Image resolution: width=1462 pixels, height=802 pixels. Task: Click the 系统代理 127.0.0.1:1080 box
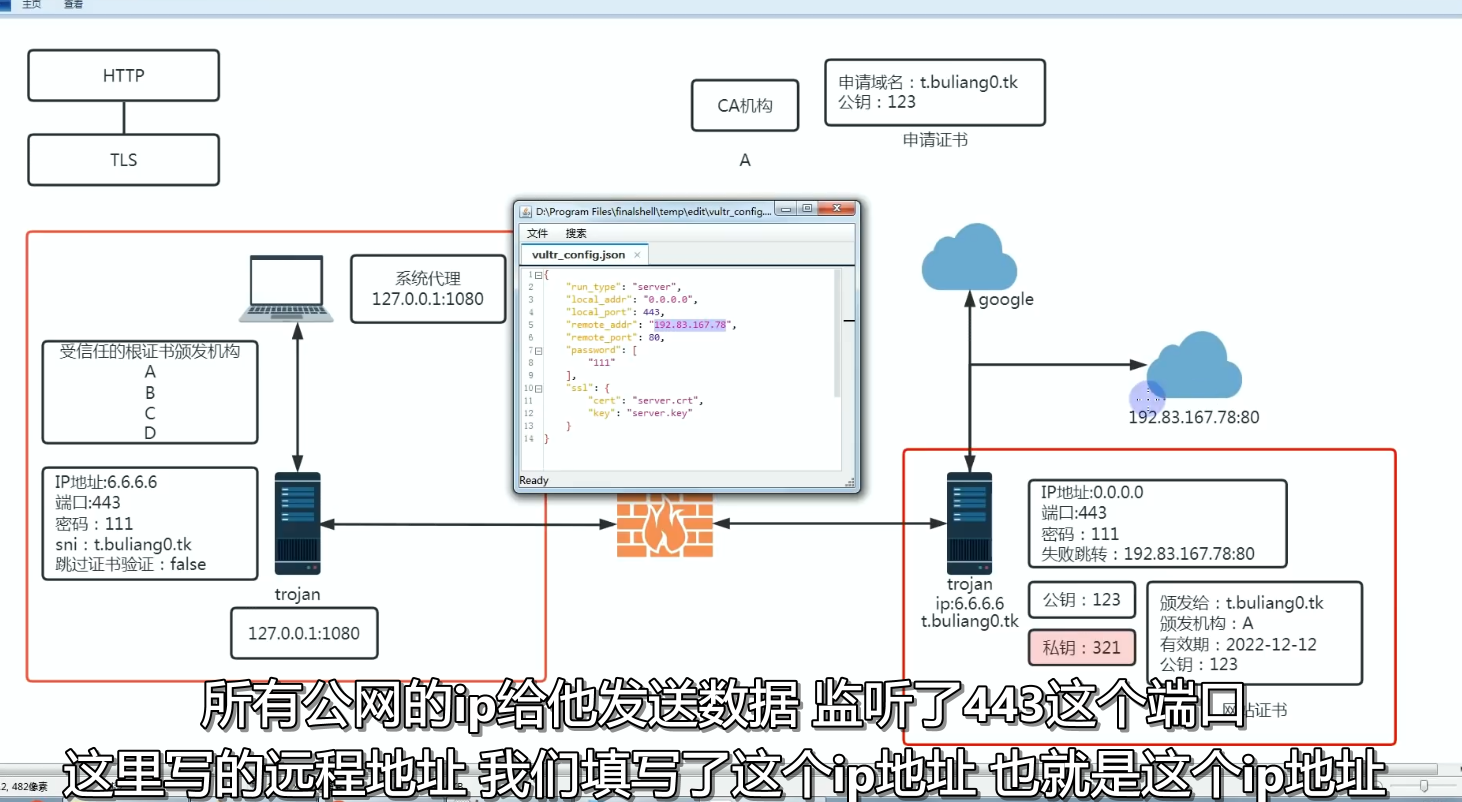(428, 288)
